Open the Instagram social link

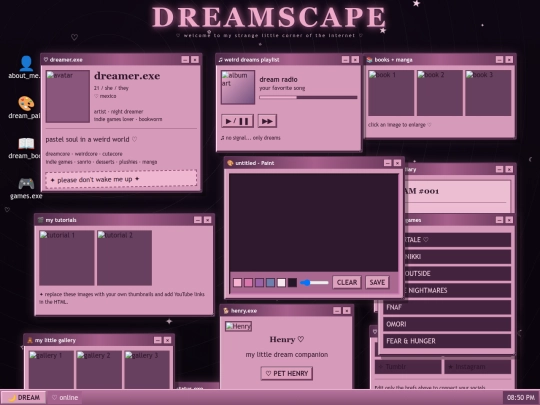[x=478, y=367]
